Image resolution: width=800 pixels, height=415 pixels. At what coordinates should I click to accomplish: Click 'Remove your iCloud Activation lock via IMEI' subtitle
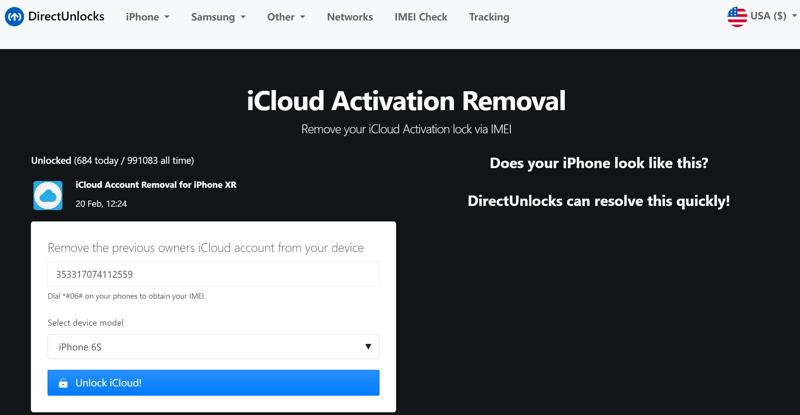click(406, 129)
